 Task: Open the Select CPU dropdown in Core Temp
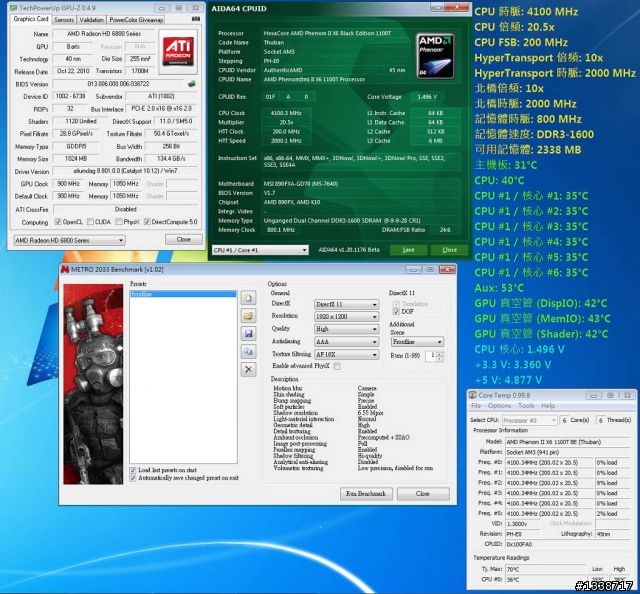(x=529, y=420)
